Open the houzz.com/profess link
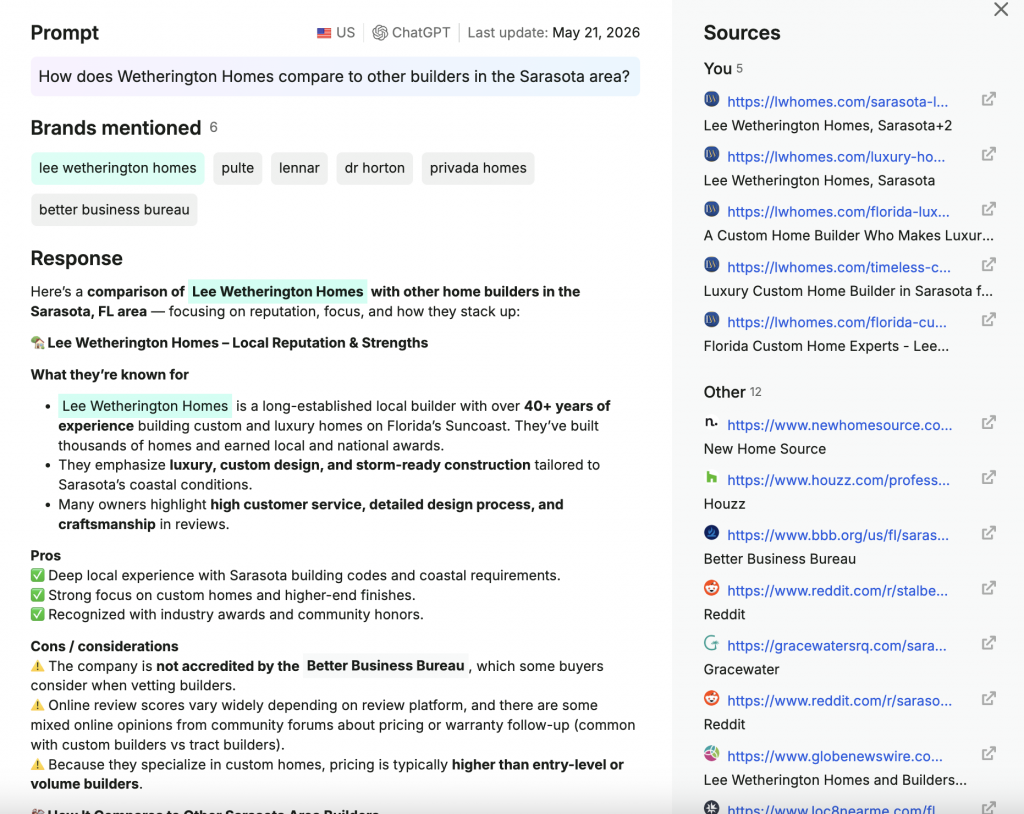 (838, 480)
